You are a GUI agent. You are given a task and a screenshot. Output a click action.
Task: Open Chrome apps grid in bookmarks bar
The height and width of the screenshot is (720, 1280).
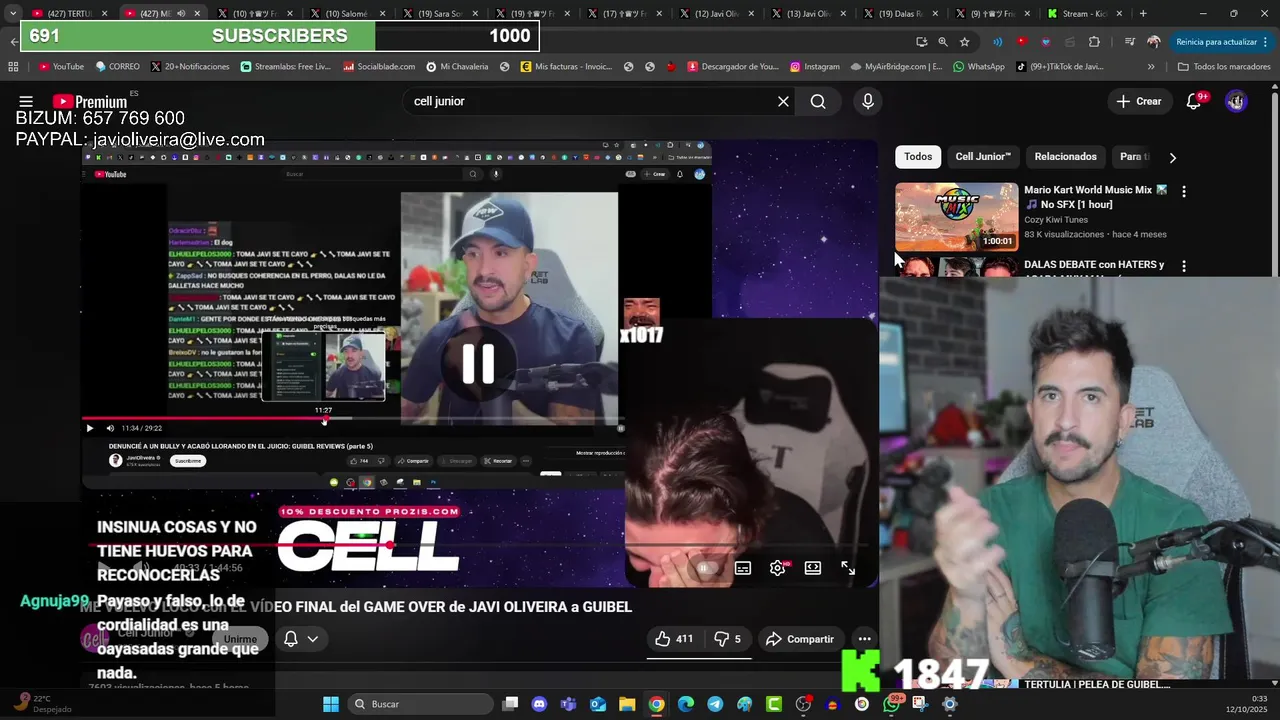(x=13, y=66)
